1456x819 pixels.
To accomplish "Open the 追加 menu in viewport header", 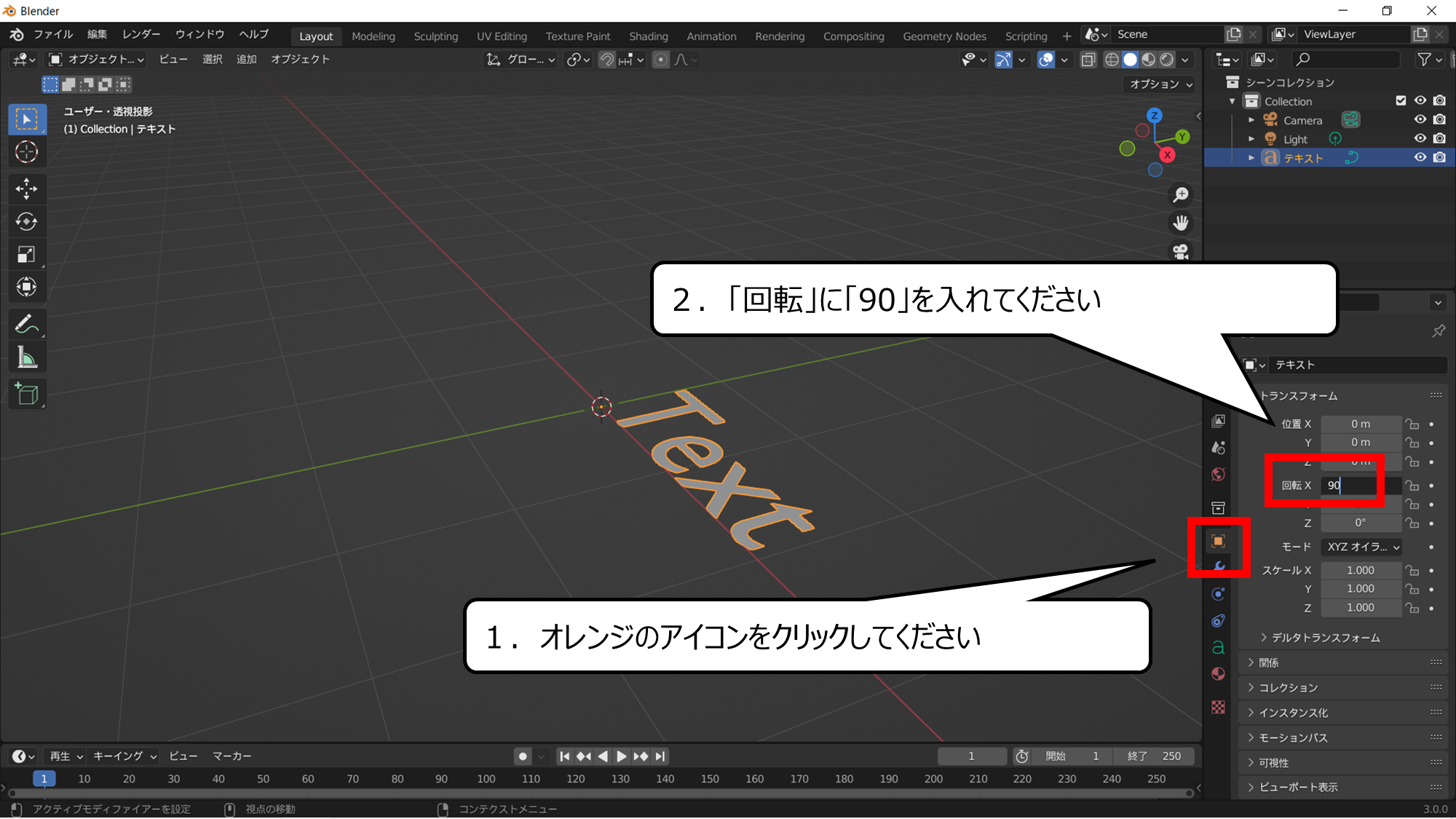I will click(247, 60).
